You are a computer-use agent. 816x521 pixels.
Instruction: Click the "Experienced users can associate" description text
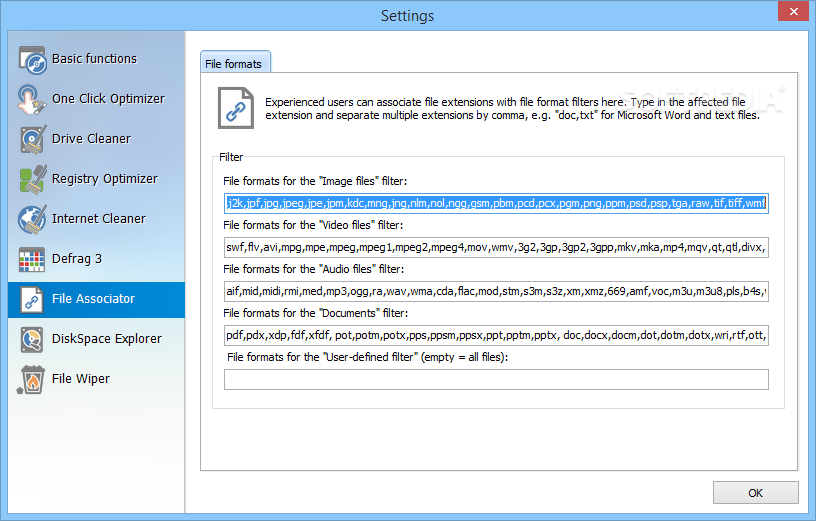click(x=513, y=109)
